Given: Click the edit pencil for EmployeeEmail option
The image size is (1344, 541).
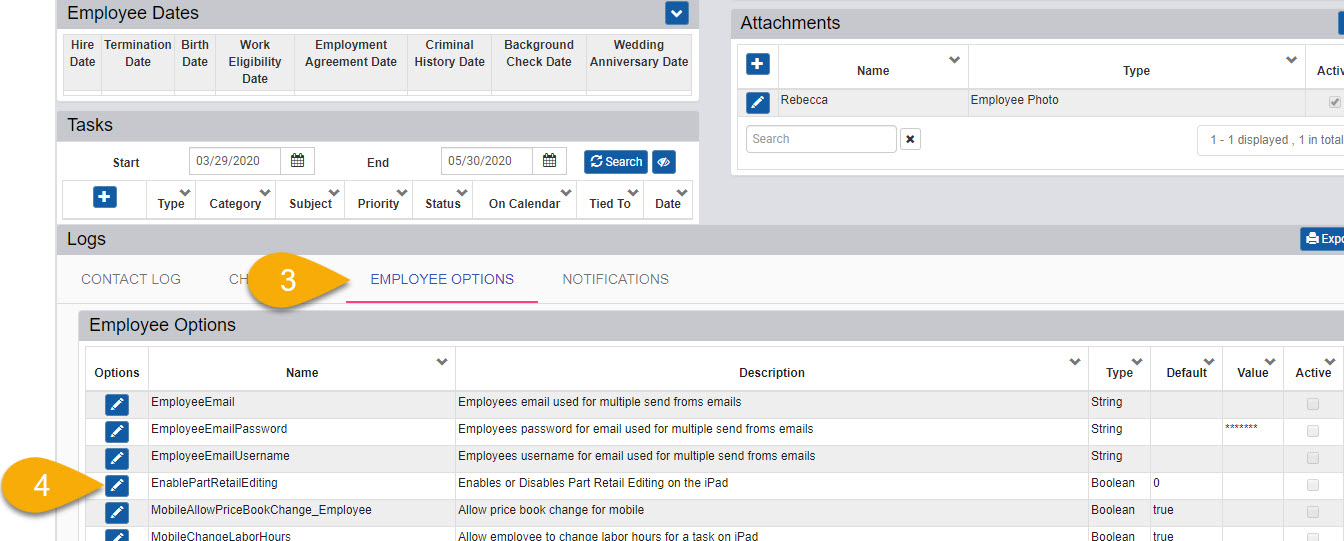Looking at the screenshot, I should coord(117,404).
